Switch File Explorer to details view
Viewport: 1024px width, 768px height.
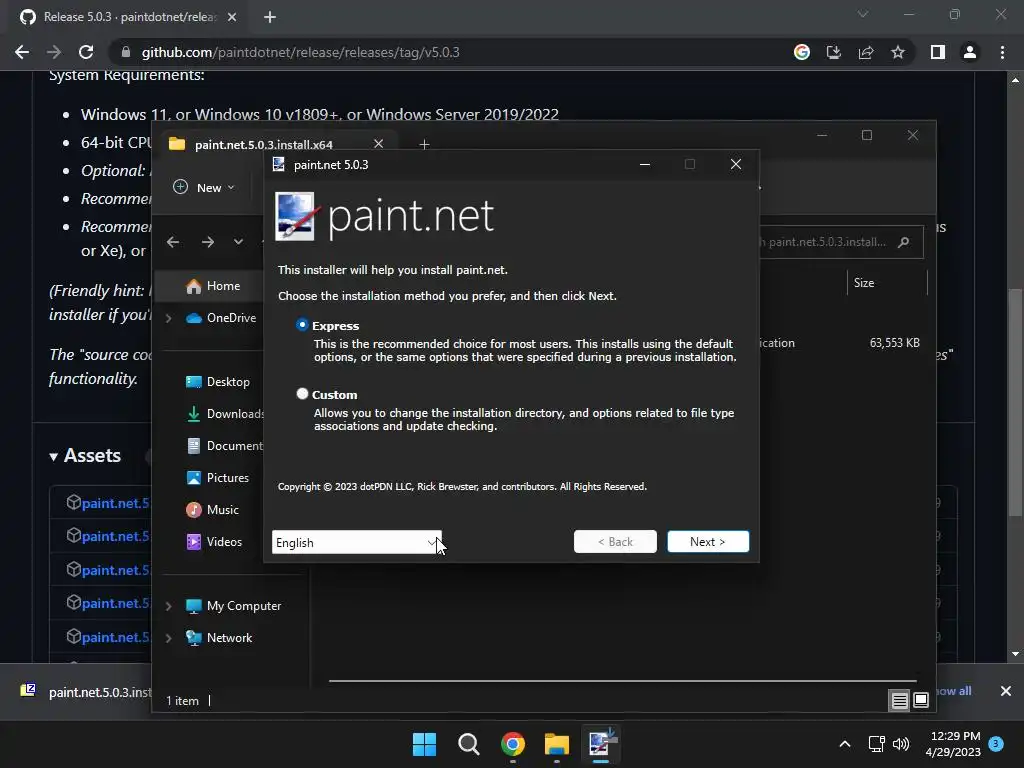tap(899, 701)
